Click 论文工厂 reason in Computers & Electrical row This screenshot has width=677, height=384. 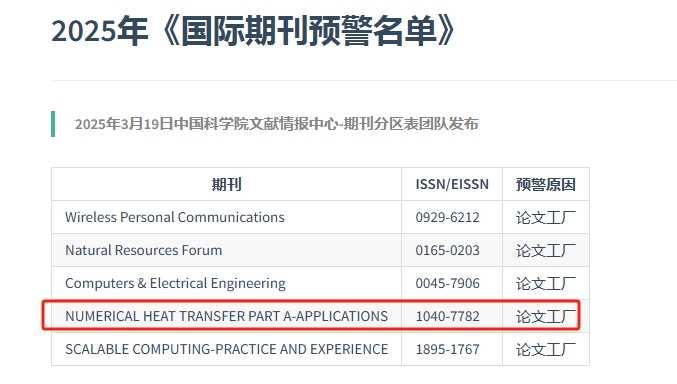click(x=546, y=283)
